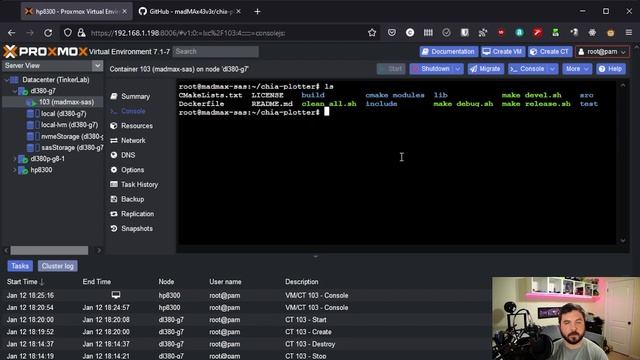Switch to the GitHub chia-plotter tab

(x=190, y=11)
